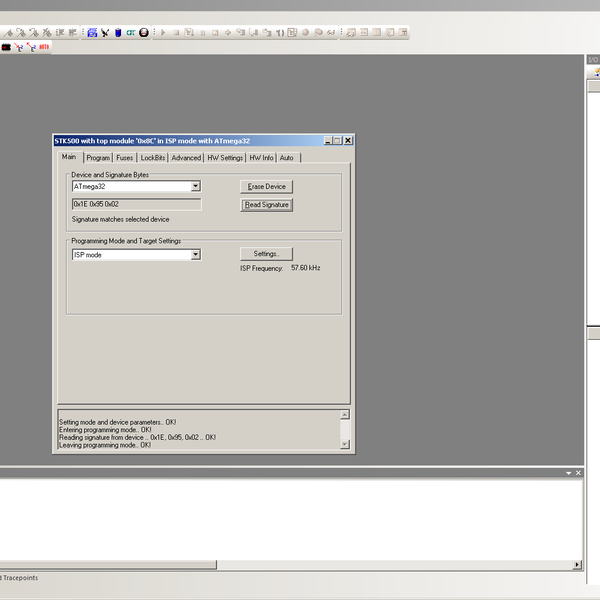
Task: Click the black chip icon on second toolbar row
Action: 6,47
